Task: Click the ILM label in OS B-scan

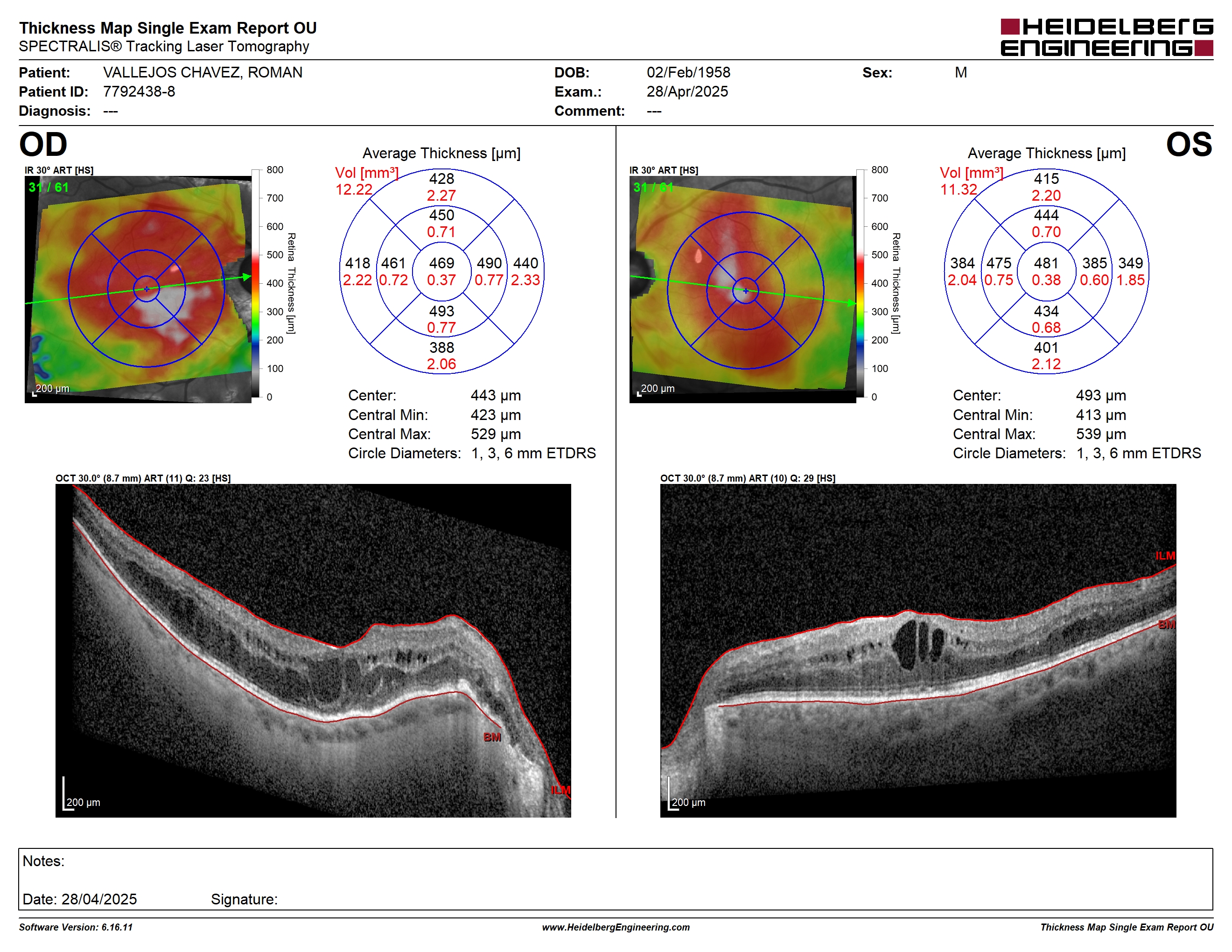Action: 1165,556
